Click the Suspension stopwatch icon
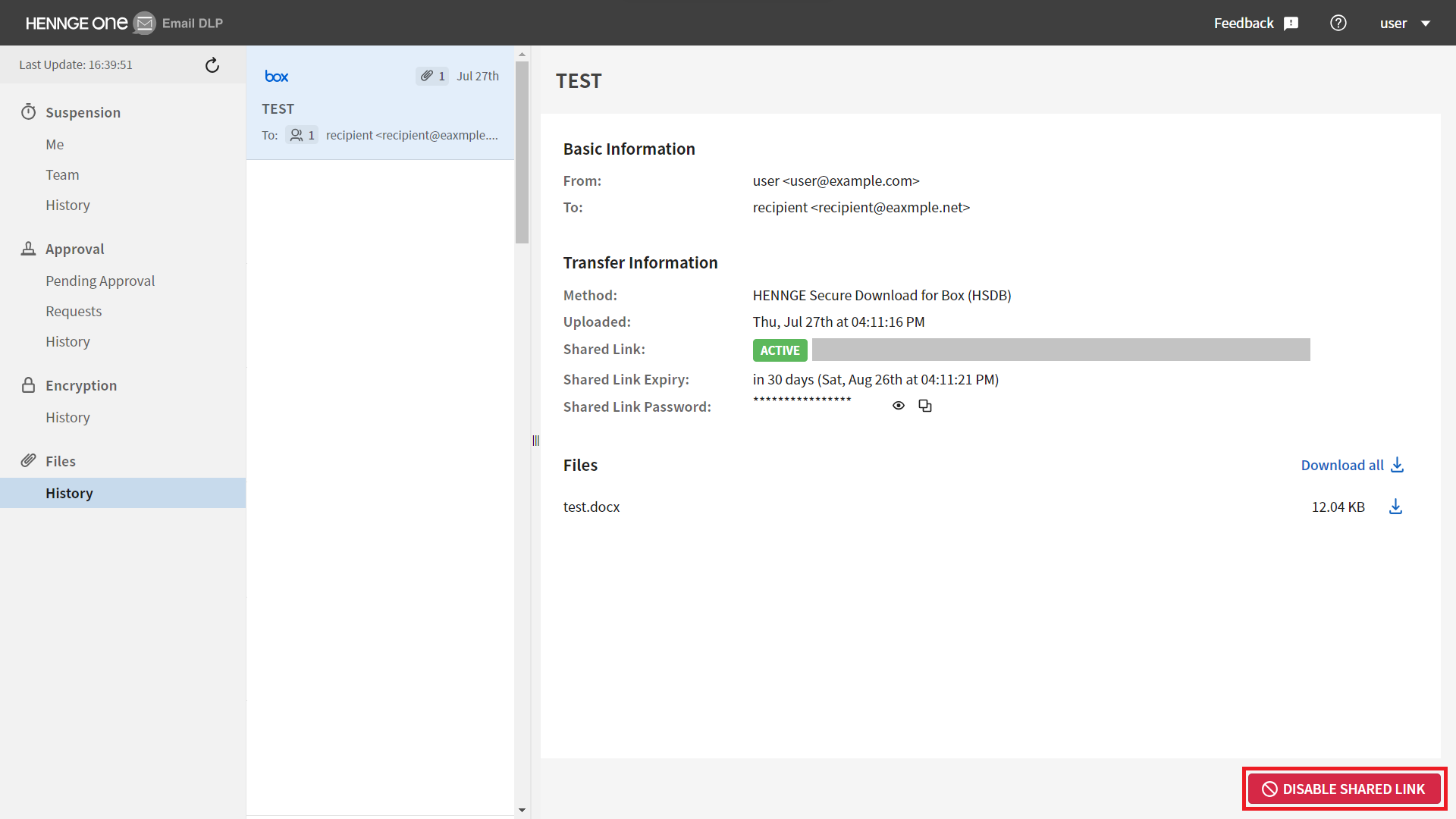 29,112
